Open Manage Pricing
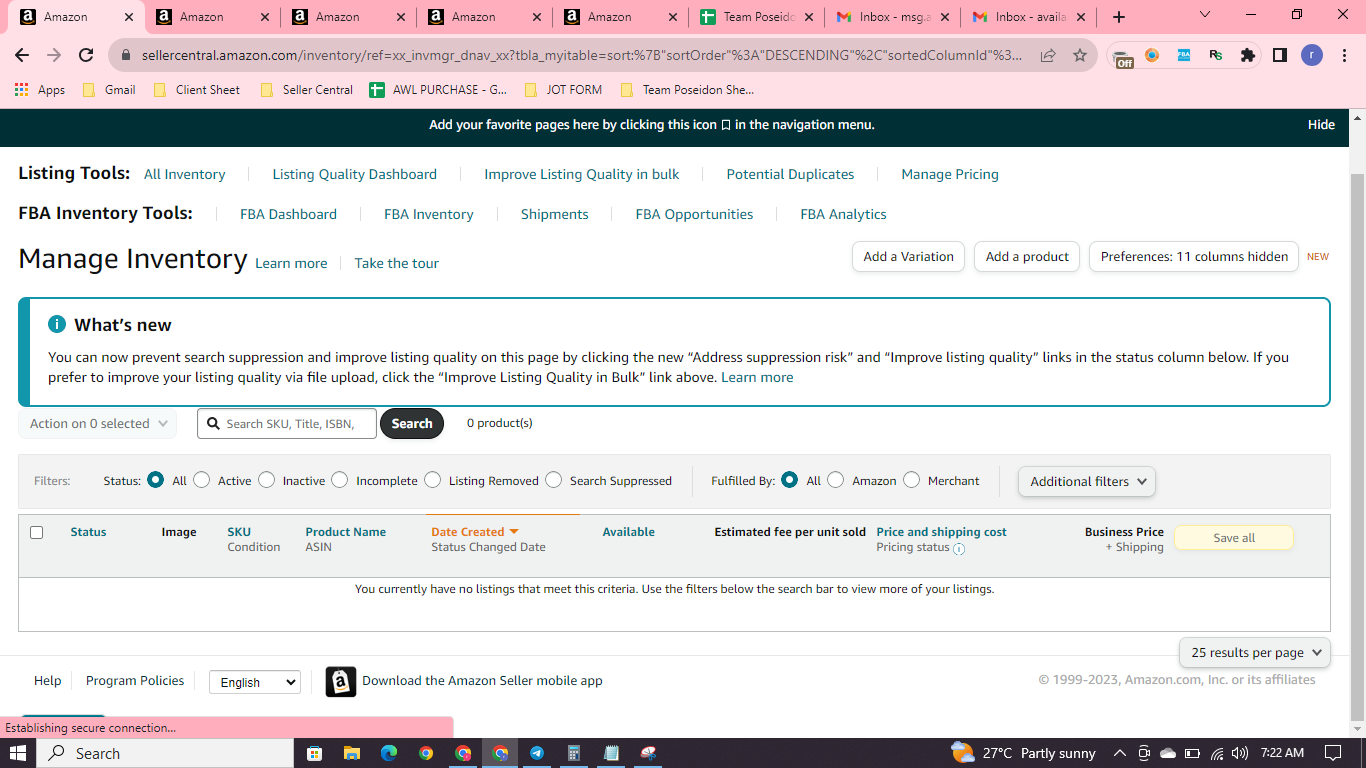 (x=950, y=174)
